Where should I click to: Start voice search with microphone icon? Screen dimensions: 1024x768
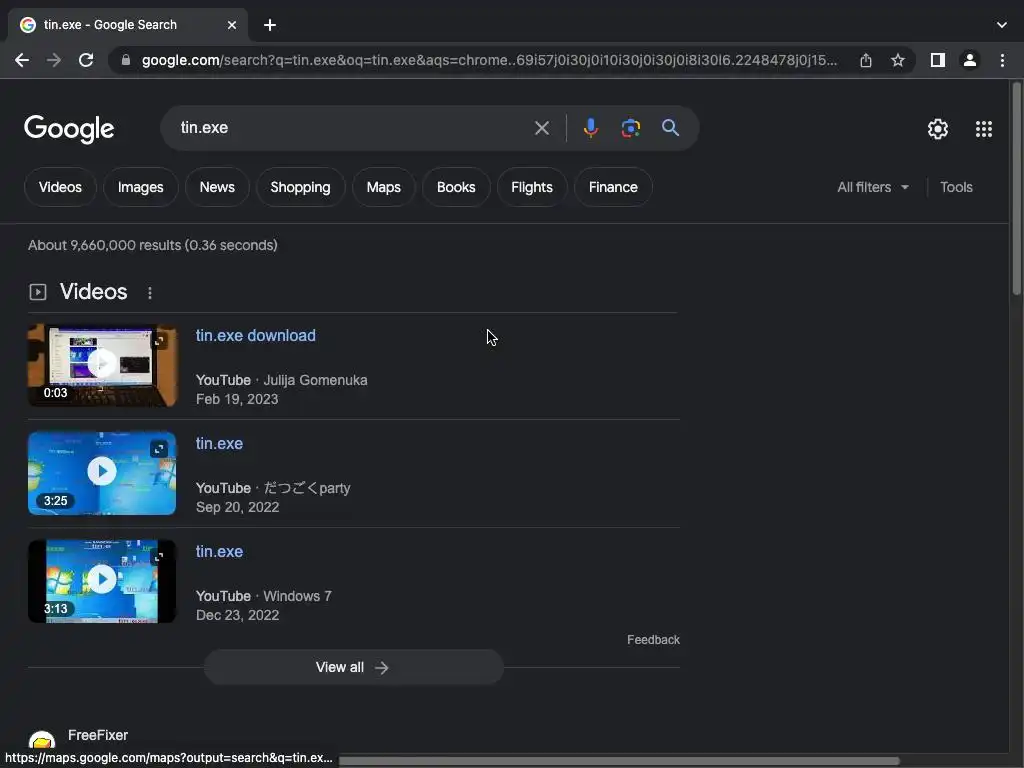[x=591, y=128]
